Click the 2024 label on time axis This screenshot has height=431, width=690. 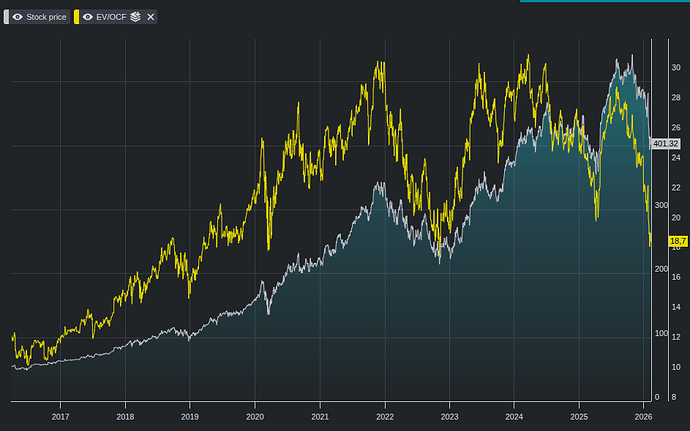tap(514, 417)
